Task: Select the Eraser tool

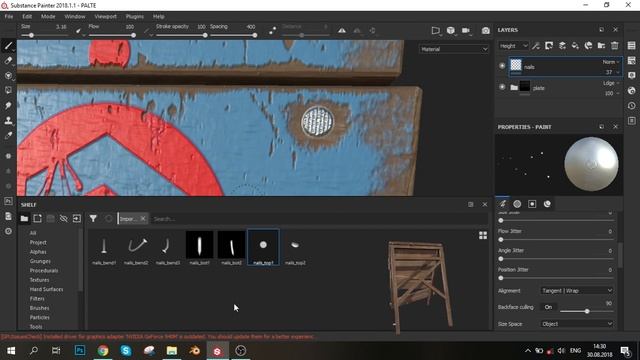Action: 8,61
